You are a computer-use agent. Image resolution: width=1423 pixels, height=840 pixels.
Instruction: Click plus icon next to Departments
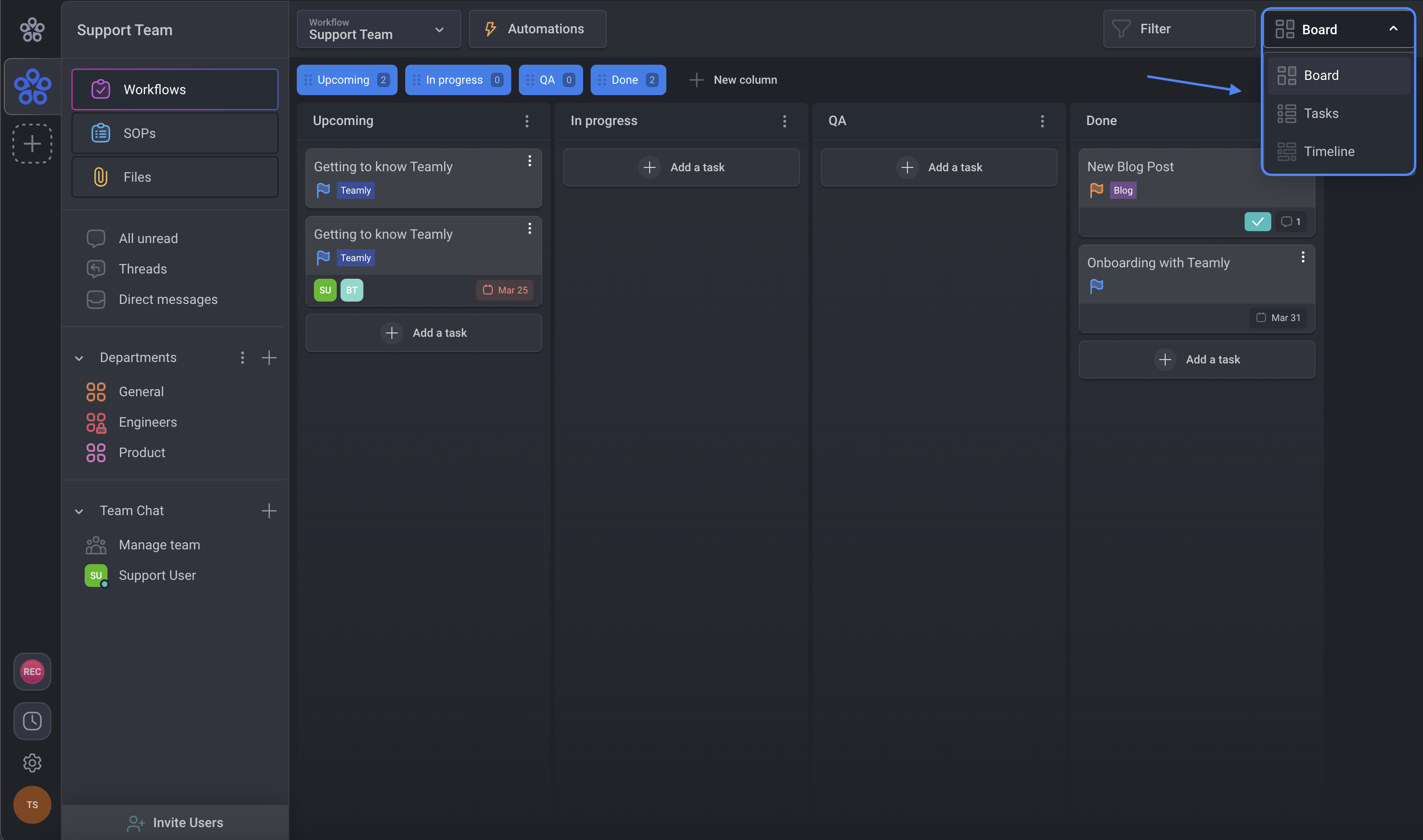tap(269, 358)
